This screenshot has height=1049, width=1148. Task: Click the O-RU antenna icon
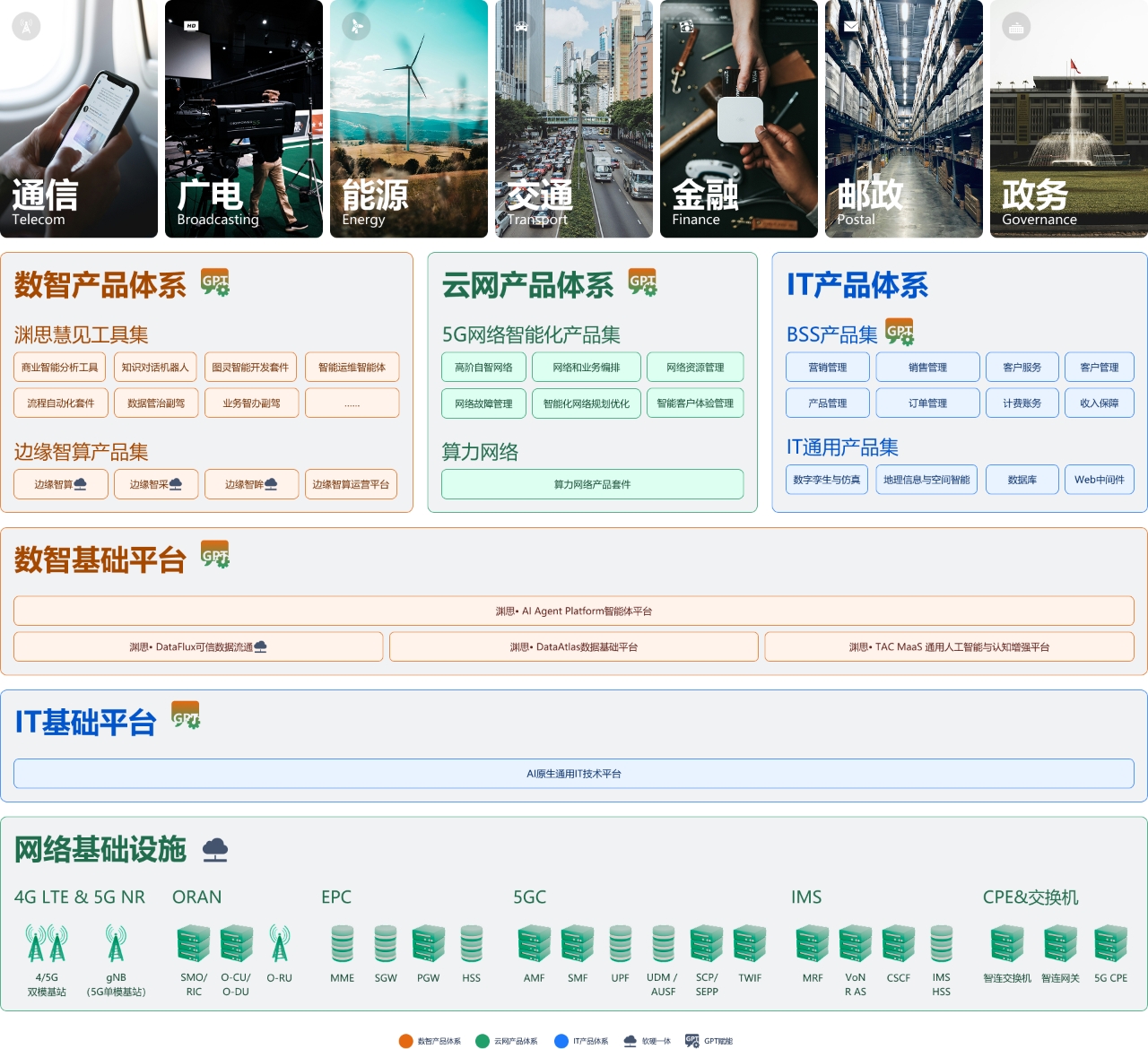coord(280,944)
